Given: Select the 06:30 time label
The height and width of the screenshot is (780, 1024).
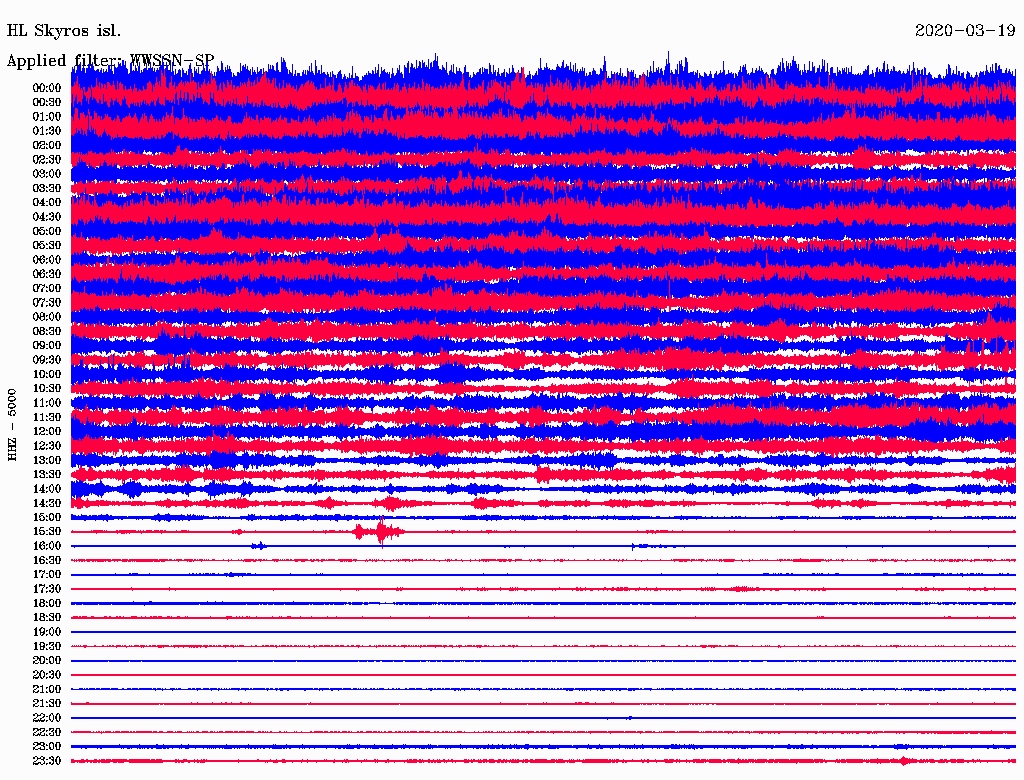Looking at the screenshot, I should (x=47, y=274).
